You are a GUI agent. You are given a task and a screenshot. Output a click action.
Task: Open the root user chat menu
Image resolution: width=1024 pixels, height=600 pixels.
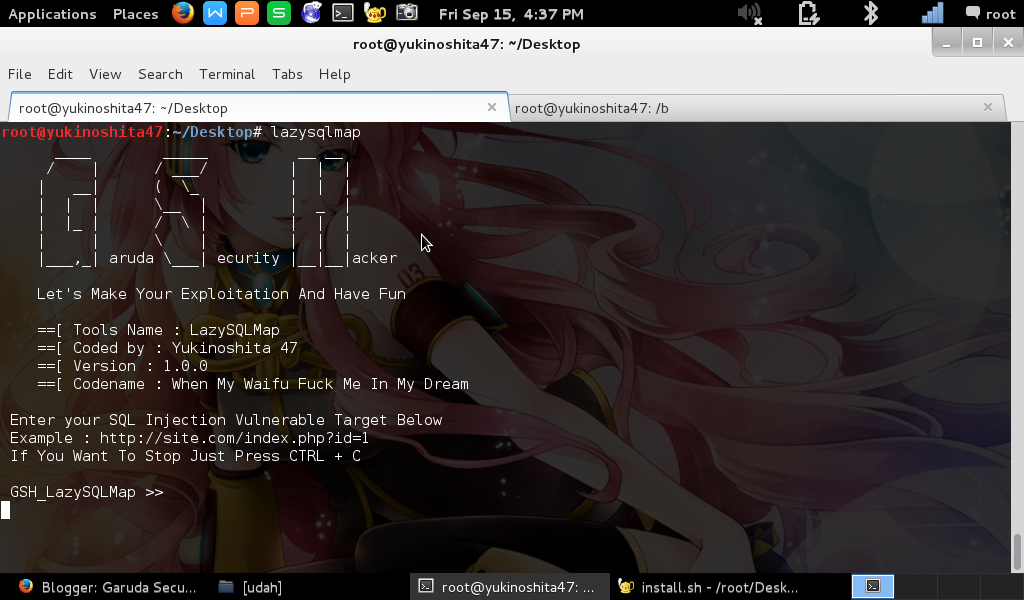pyautogui.click(x=991, y=14)
